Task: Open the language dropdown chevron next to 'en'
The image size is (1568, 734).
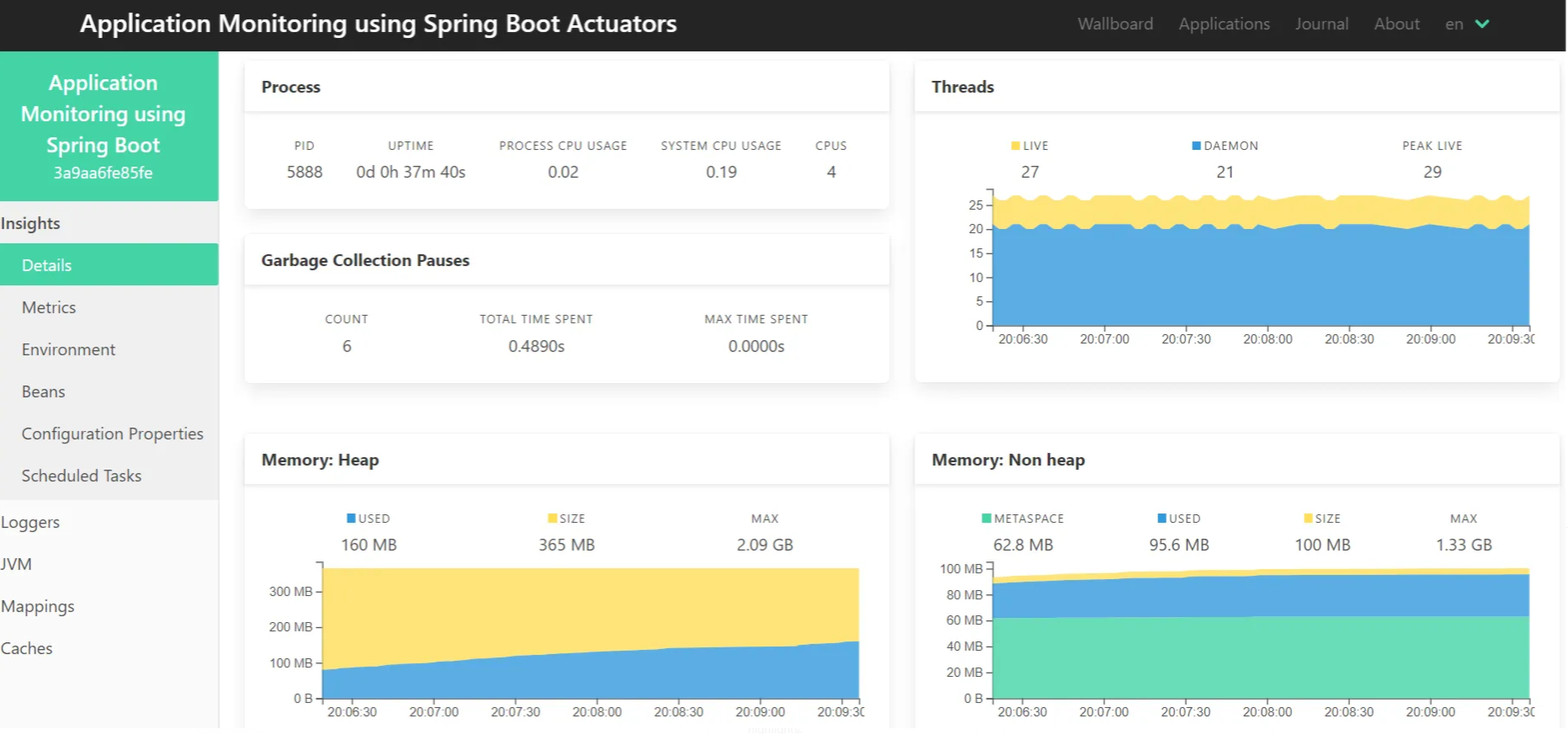Action: click(x=1482, y=24)
